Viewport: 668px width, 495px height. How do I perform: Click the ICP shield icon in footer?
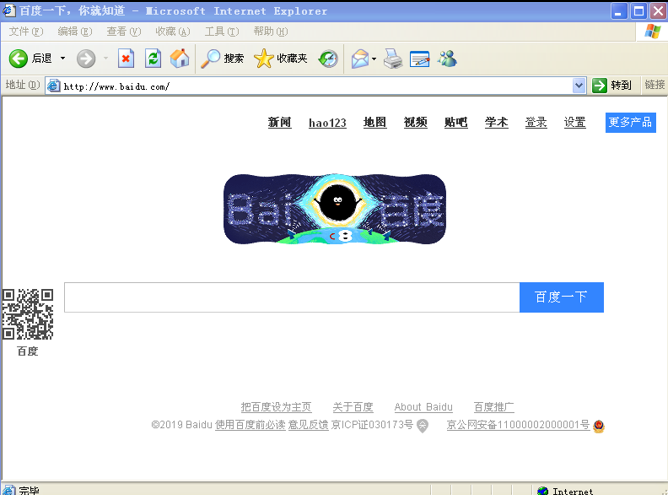coord(422,426)
